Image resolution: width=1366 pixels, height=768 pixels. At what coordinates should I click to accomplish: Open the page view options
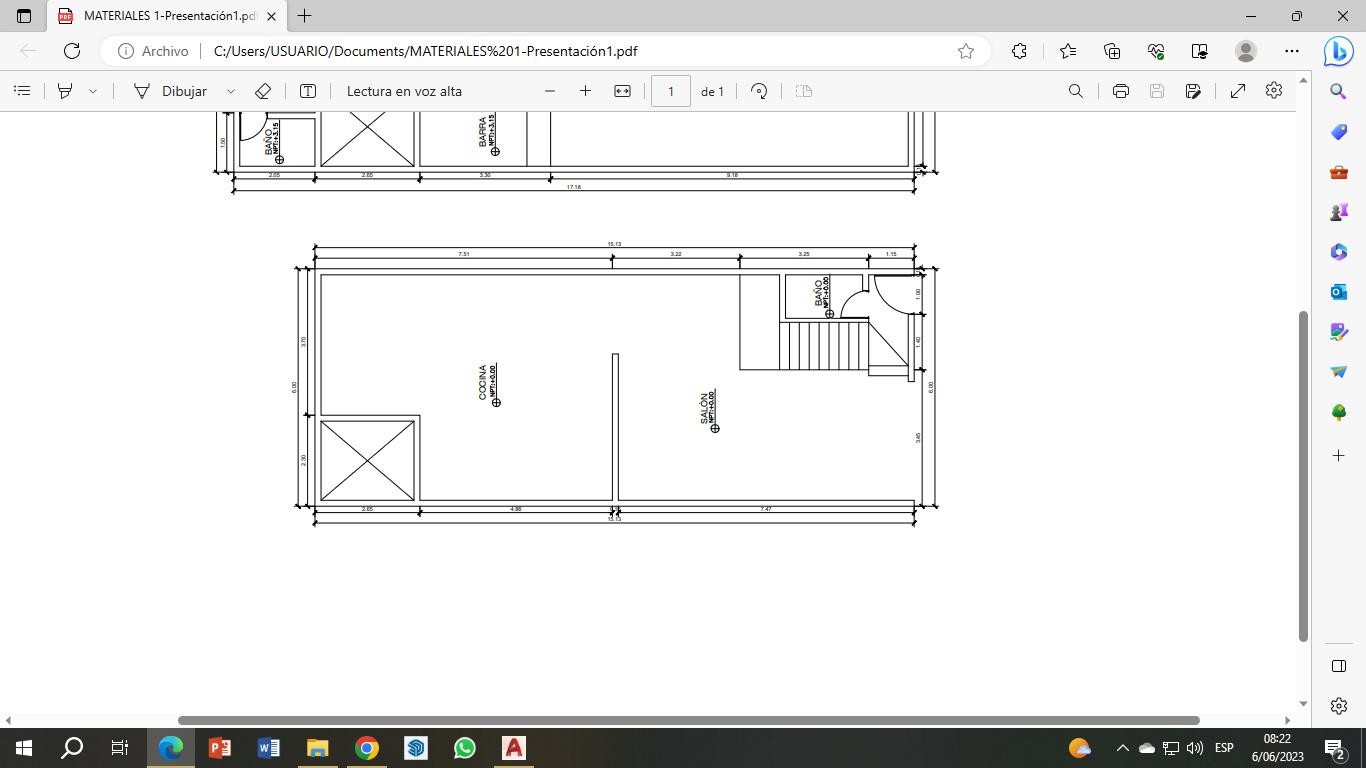(x=803, y=91)
